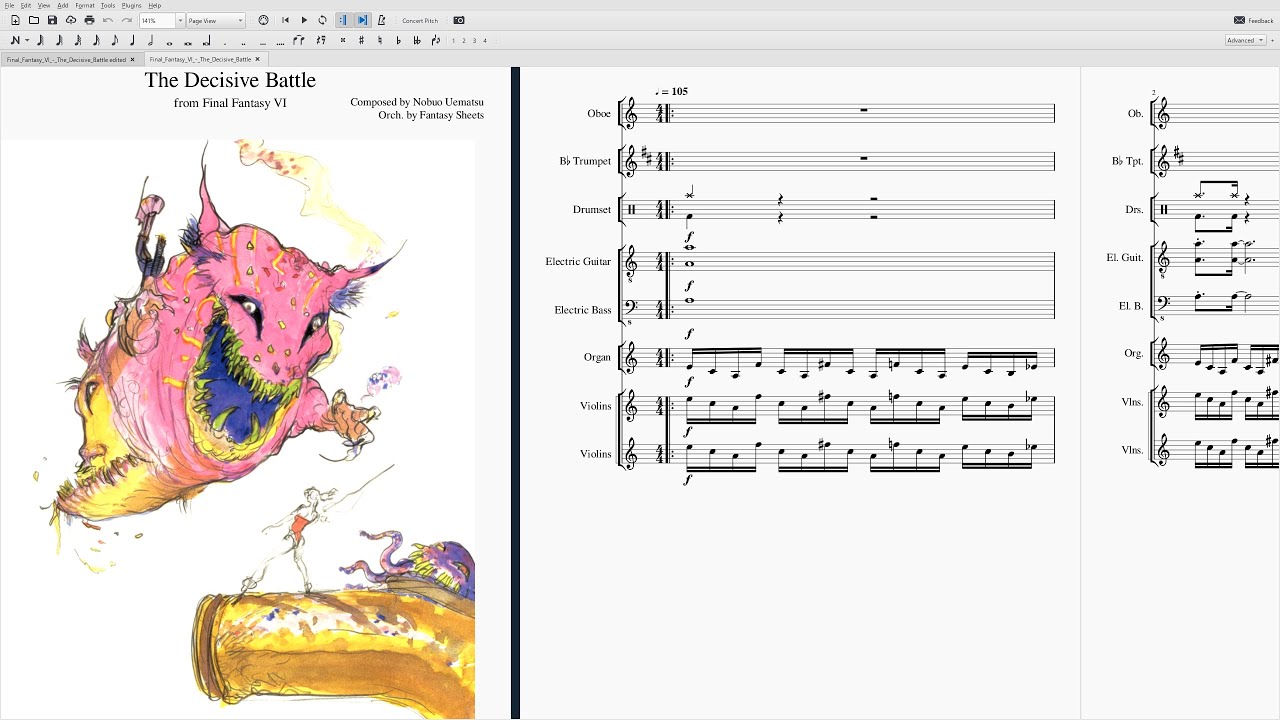This screenshot has height=720, width=1280.
Task: Toggle loop playback
Action: [322, 20]
